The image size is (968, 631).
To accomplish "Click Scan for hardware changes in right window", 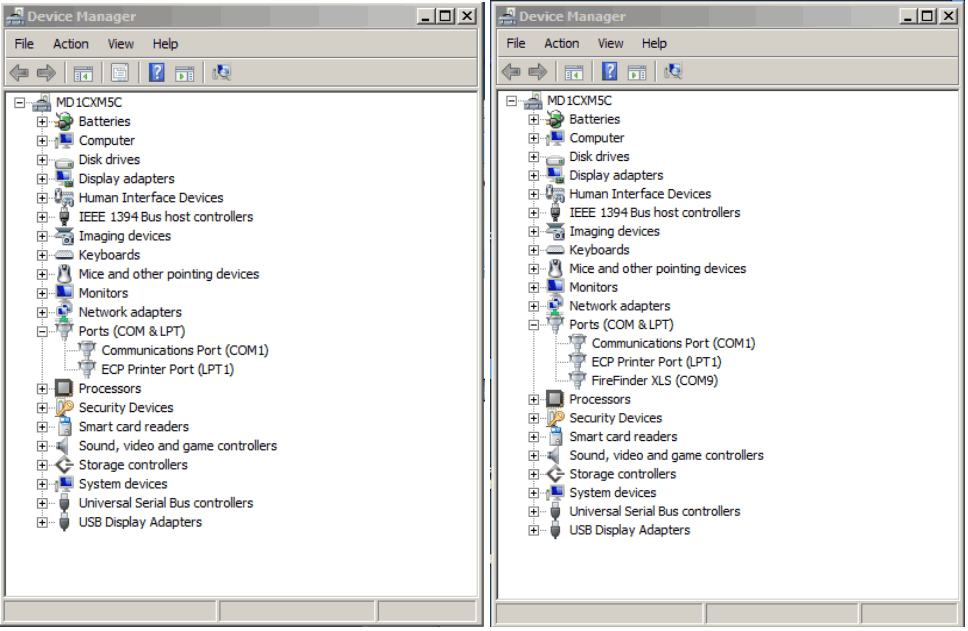I will click(x=673, y=72).
